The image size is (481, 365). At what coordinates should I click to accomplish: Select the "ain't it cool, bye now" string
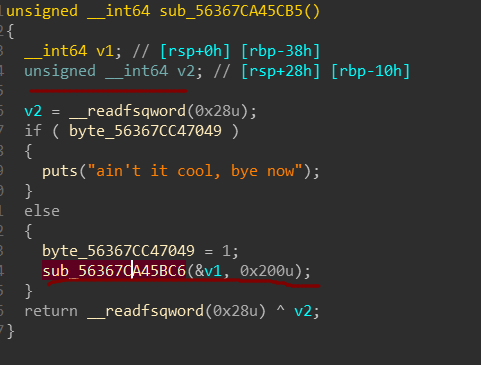click(195, 171)
